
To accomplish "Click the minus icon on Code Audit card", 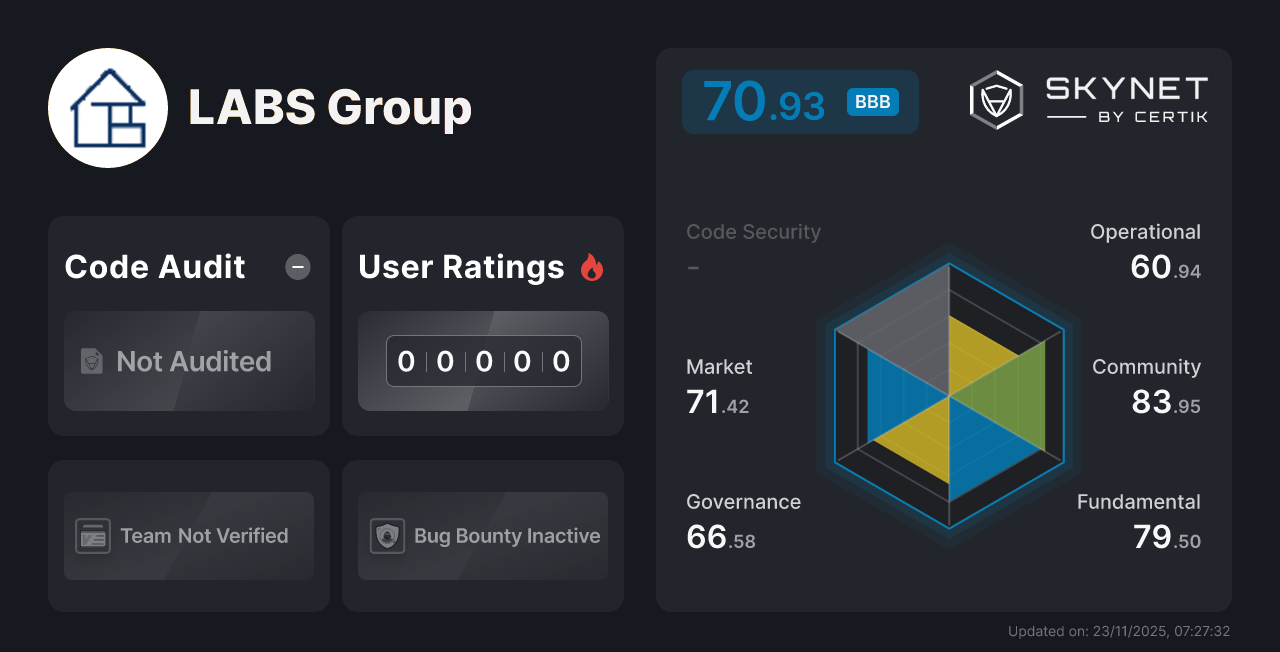I will 297,267.
